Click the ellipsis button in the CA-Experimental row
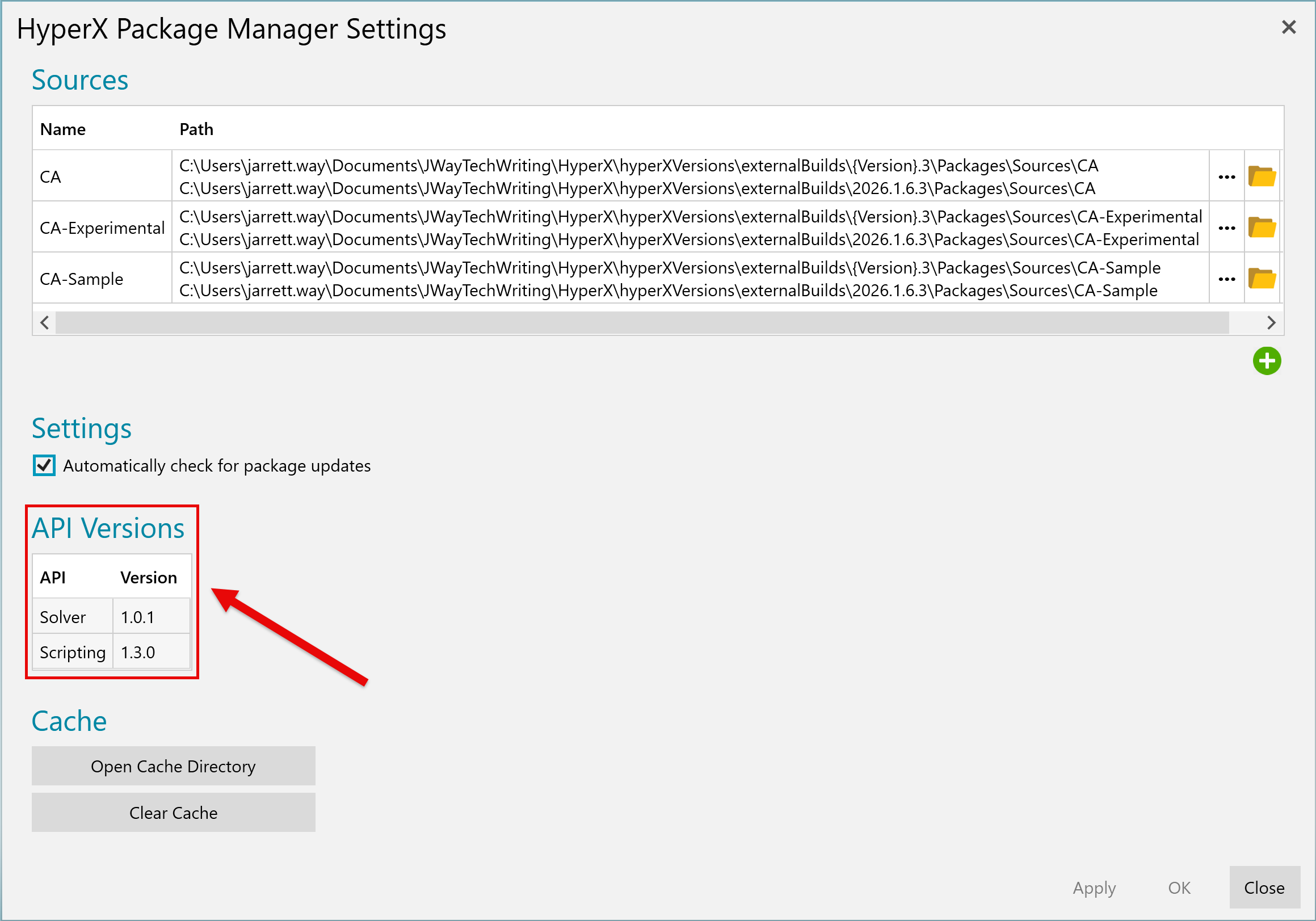 pos(1226,228)
